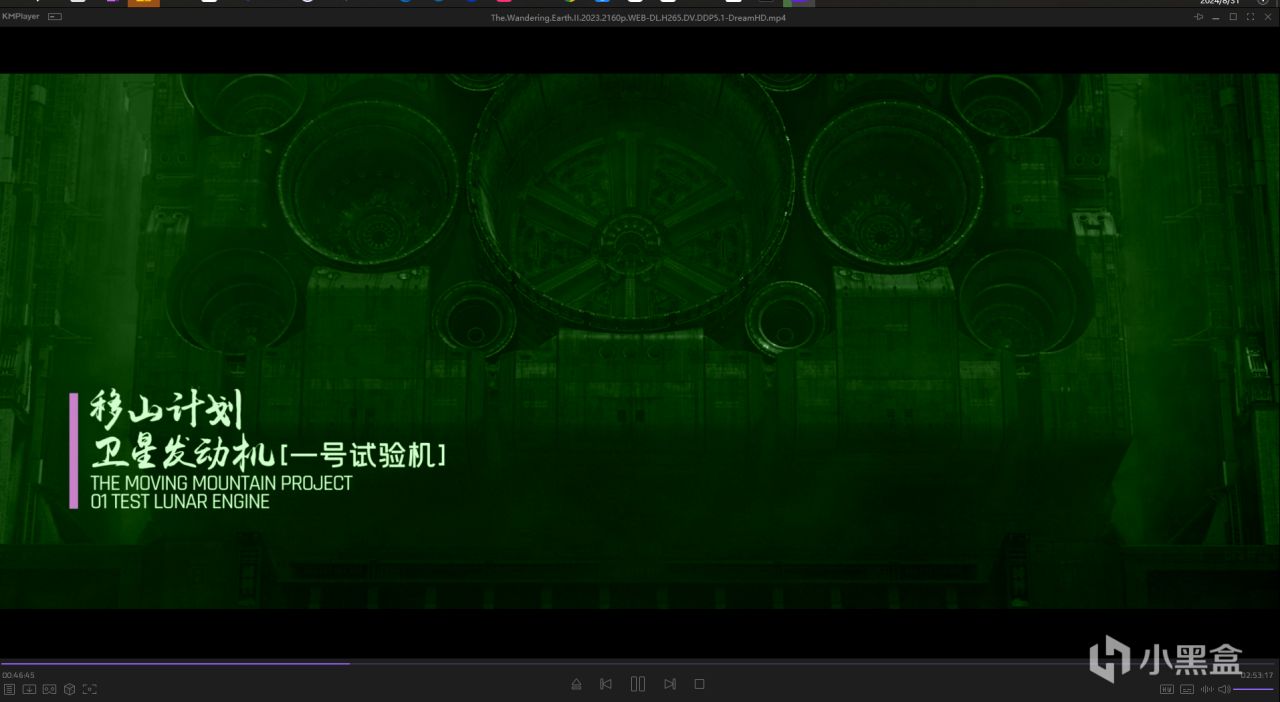Adjust the volume slider
Image resolution: width=1280 pixels, height=702 pixels.
click(x=1254, y=689)
